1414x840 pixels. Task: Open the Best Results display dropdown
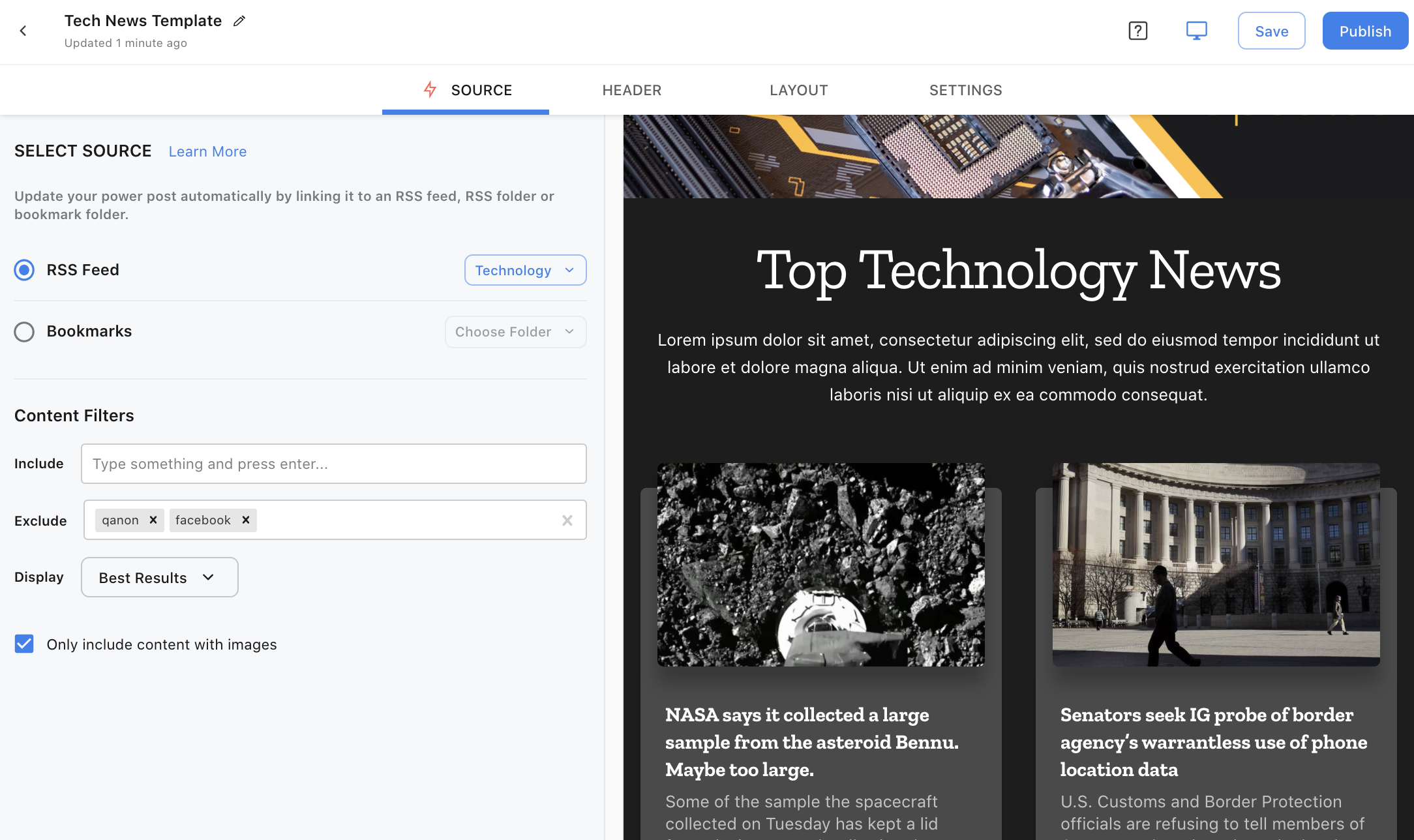pyautogui.click(x=159, y=577)
